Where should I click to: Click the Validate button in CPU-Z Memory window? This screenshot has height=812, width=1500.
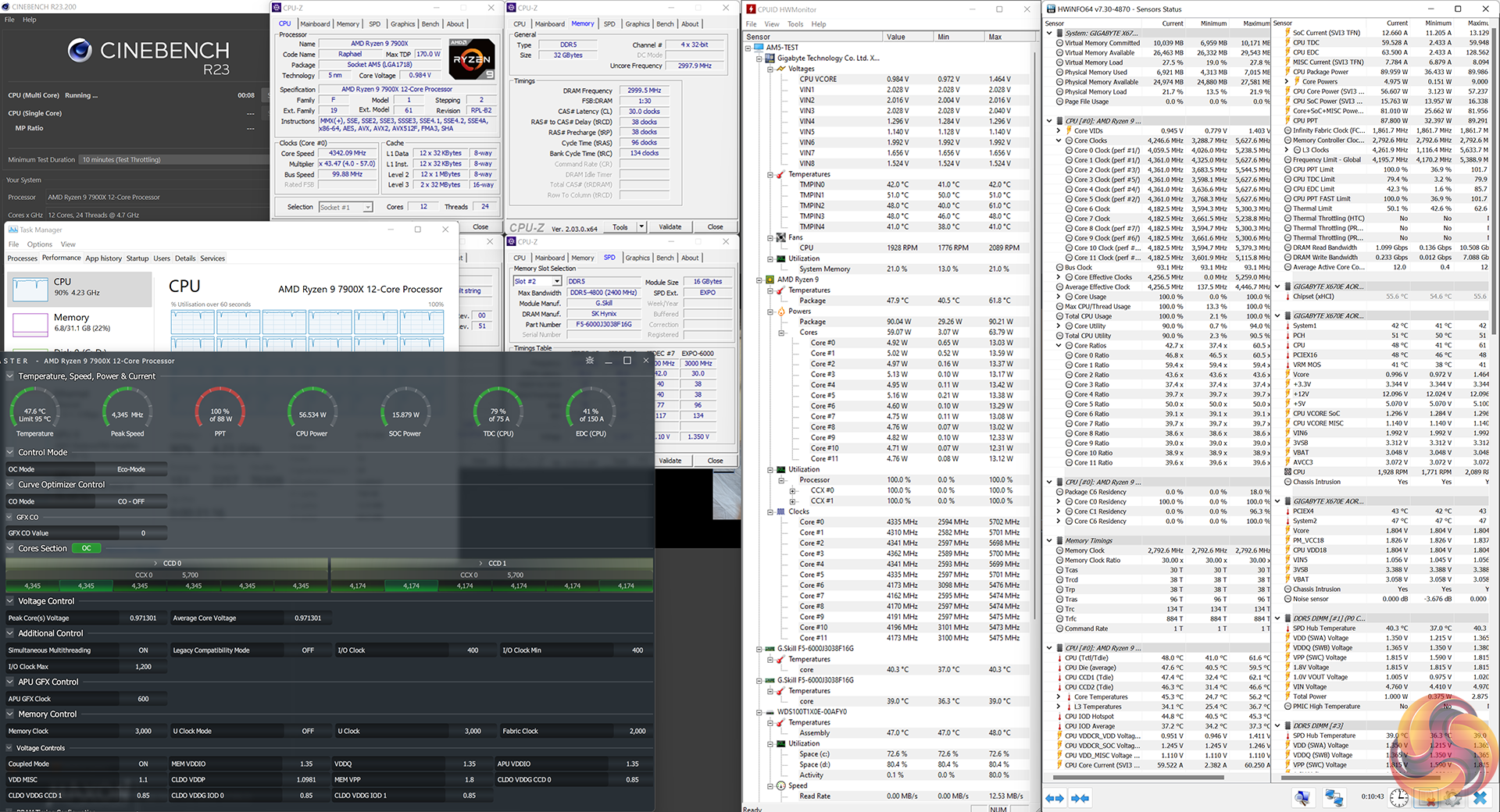670,227
